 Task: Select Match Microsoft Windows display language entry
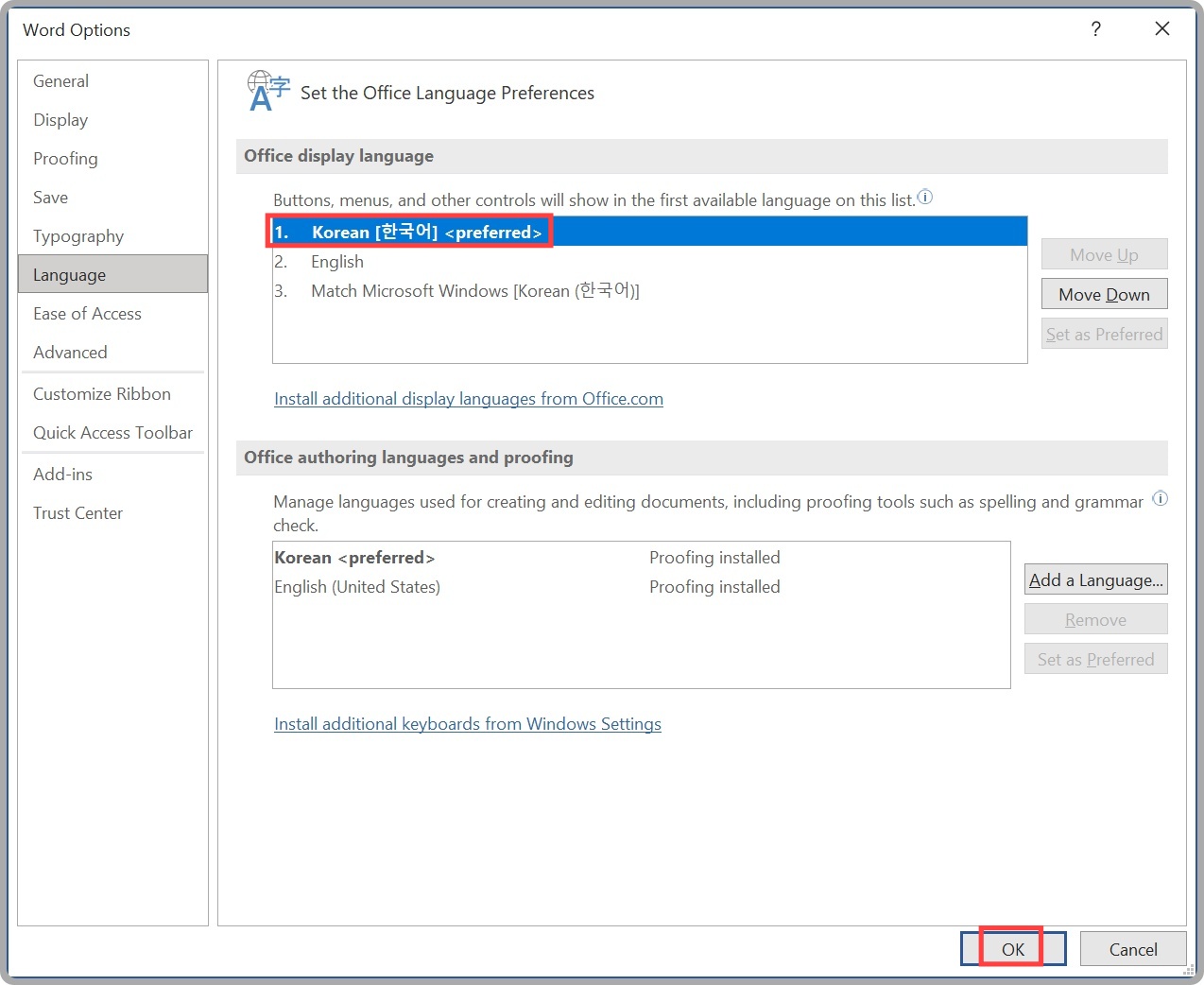[x=649, y=291]
